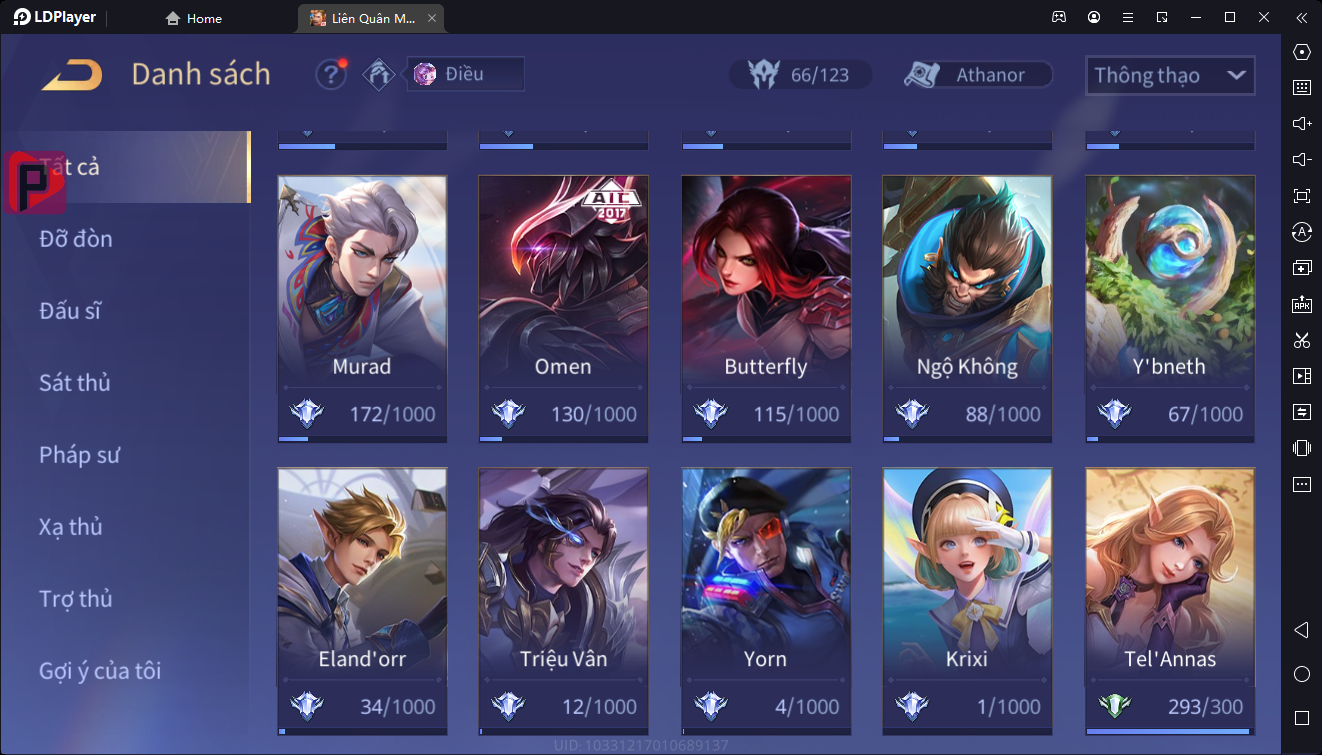The width and height of the screenshot is (1322, 755).
Task: Expand the Thông thạo dropdown
Action: [x=1170, y=75]
